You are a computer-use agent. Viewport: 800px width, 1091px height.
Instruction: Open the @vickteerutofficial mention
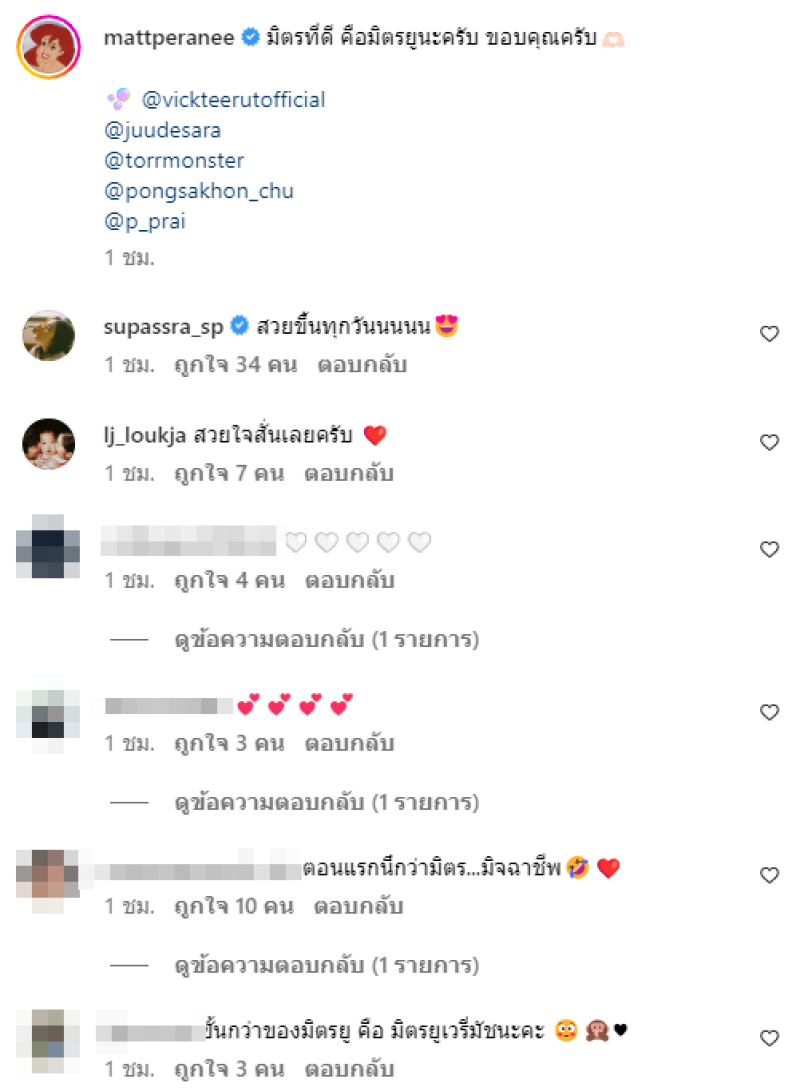[x=233, y=99]
